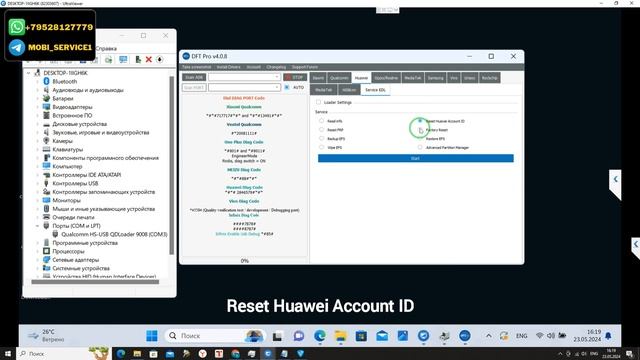The width and height of the screenshot is (640, 360).
Task: Open the Chat icon on the remote taskbar
Action: (299, 336)
